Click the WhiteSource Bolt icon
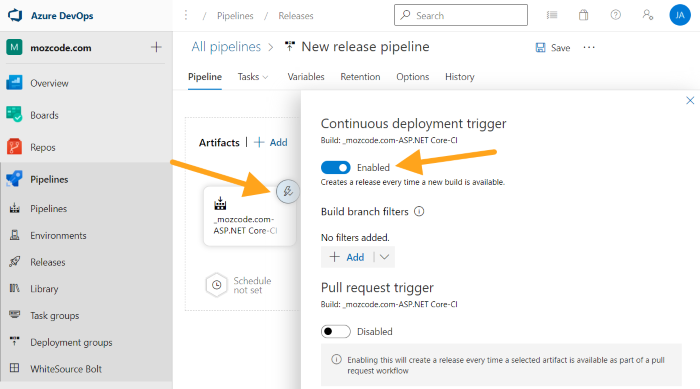Viewport: 700px width, 389px height. (15, 368)
